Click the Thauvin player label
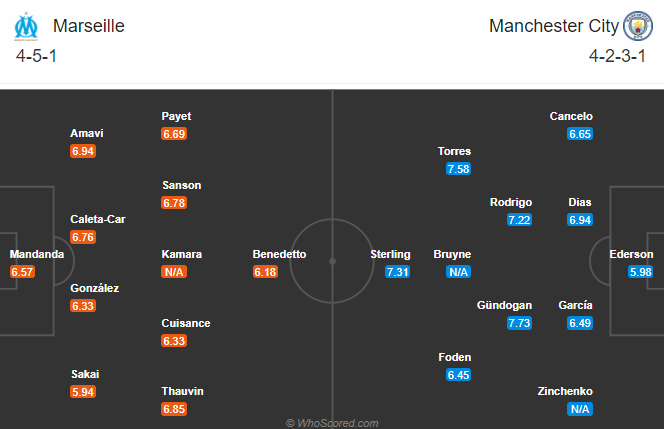The height and width of the screenshot is (429, 664). coord(182,391)
